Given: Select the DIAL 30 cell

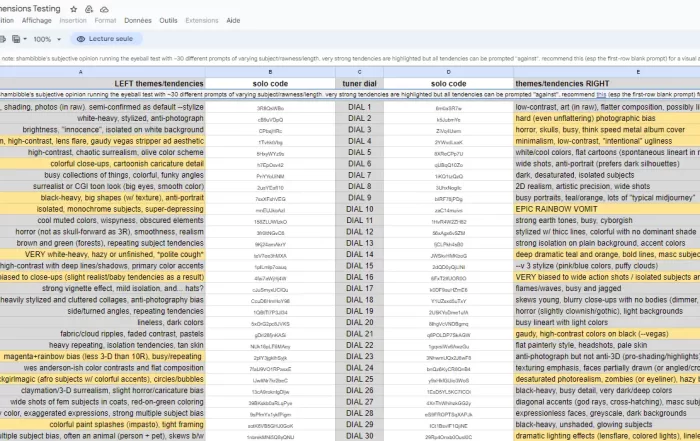Looking at the screenshot, I should click(x=359, y=436).
